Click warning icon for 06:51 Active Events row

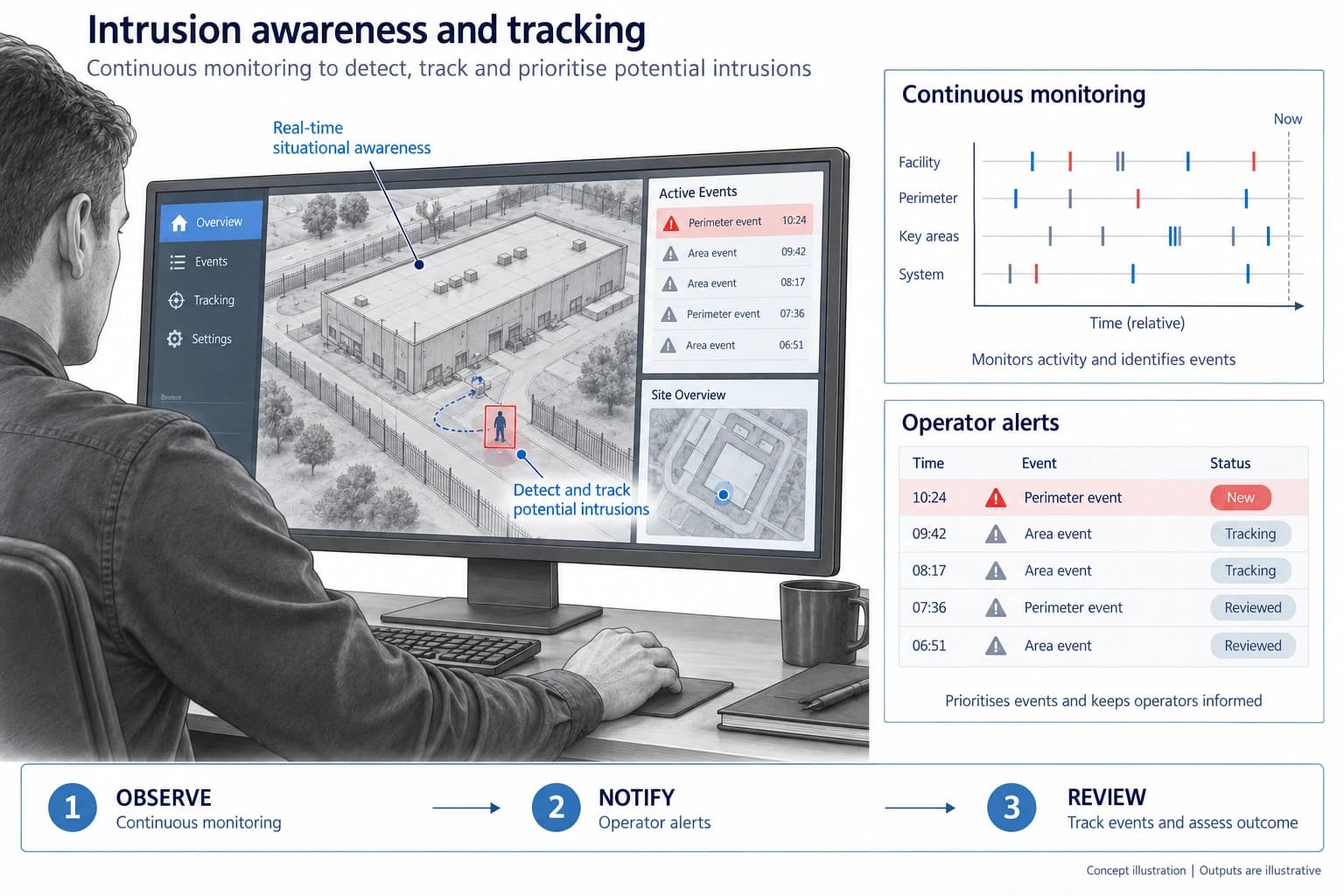point(668,346)
